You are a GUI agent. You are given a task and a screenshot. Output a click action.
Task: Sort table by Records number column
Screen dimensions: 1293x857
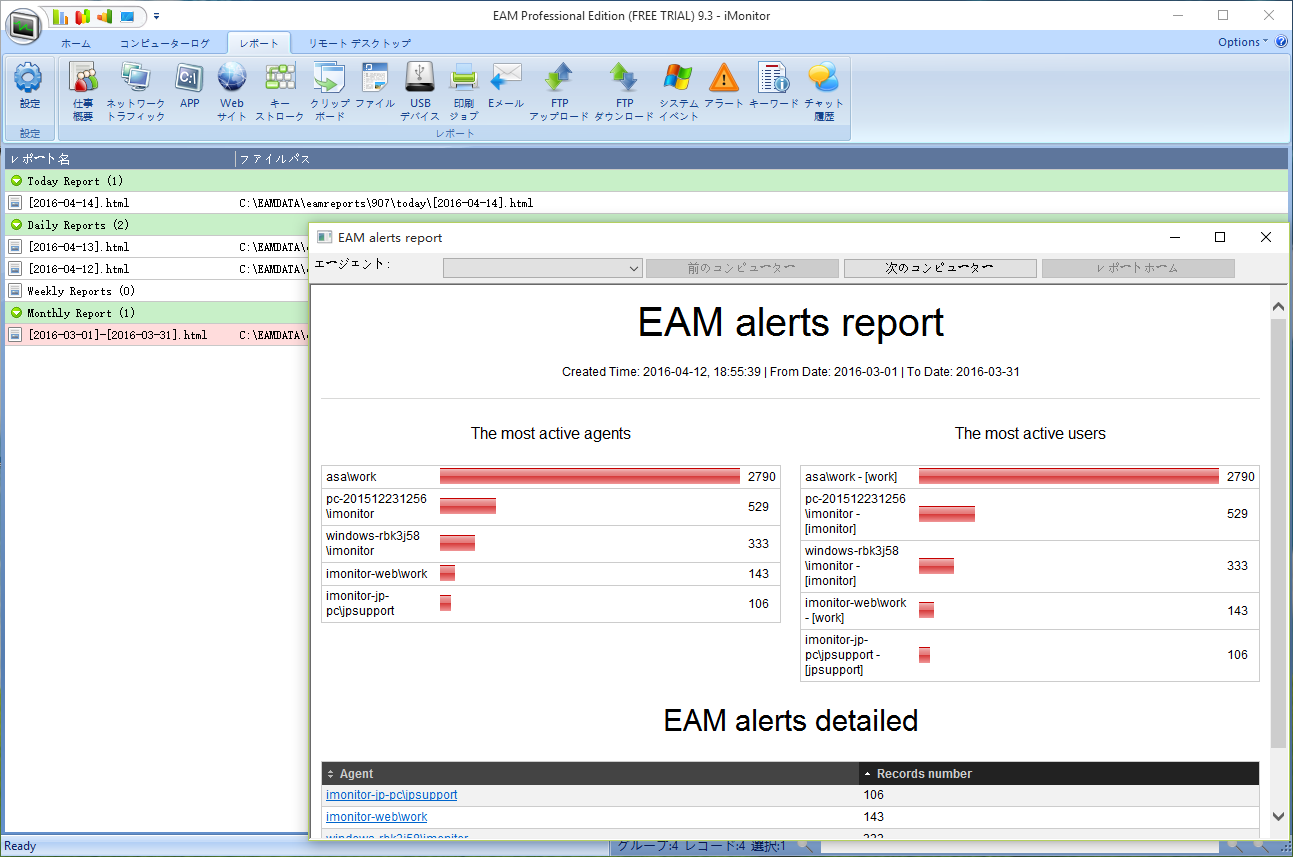(x=924, y=774)
